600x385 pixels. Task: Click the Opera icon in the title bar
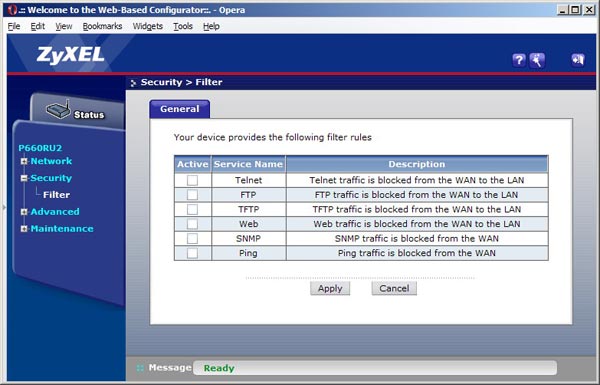coord(12,10)
